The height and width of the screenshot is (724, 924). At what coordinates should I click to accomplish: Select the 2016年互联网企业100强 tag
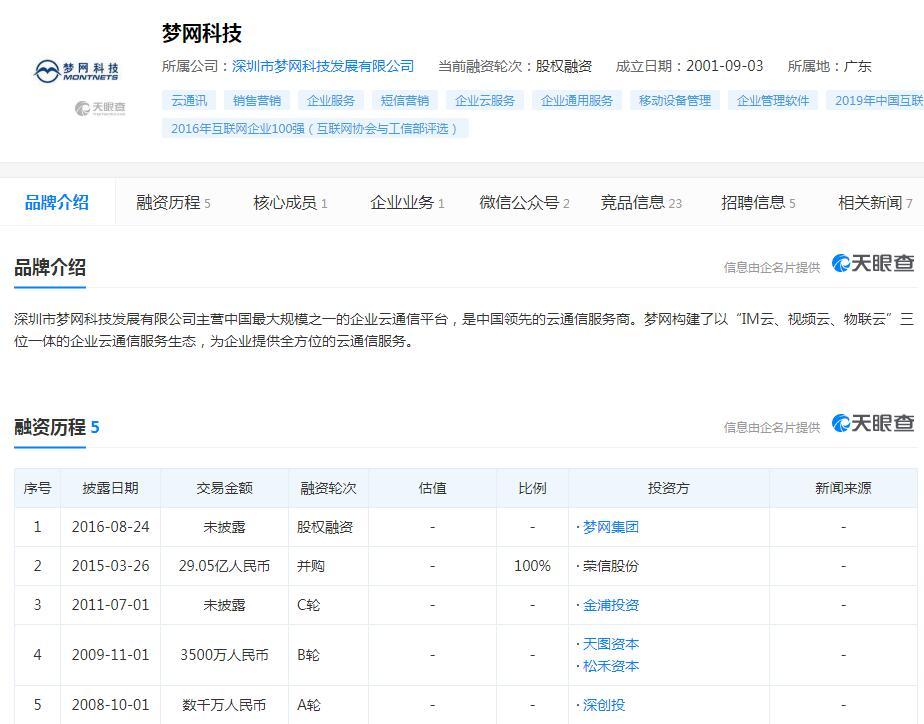pos(315,128)
